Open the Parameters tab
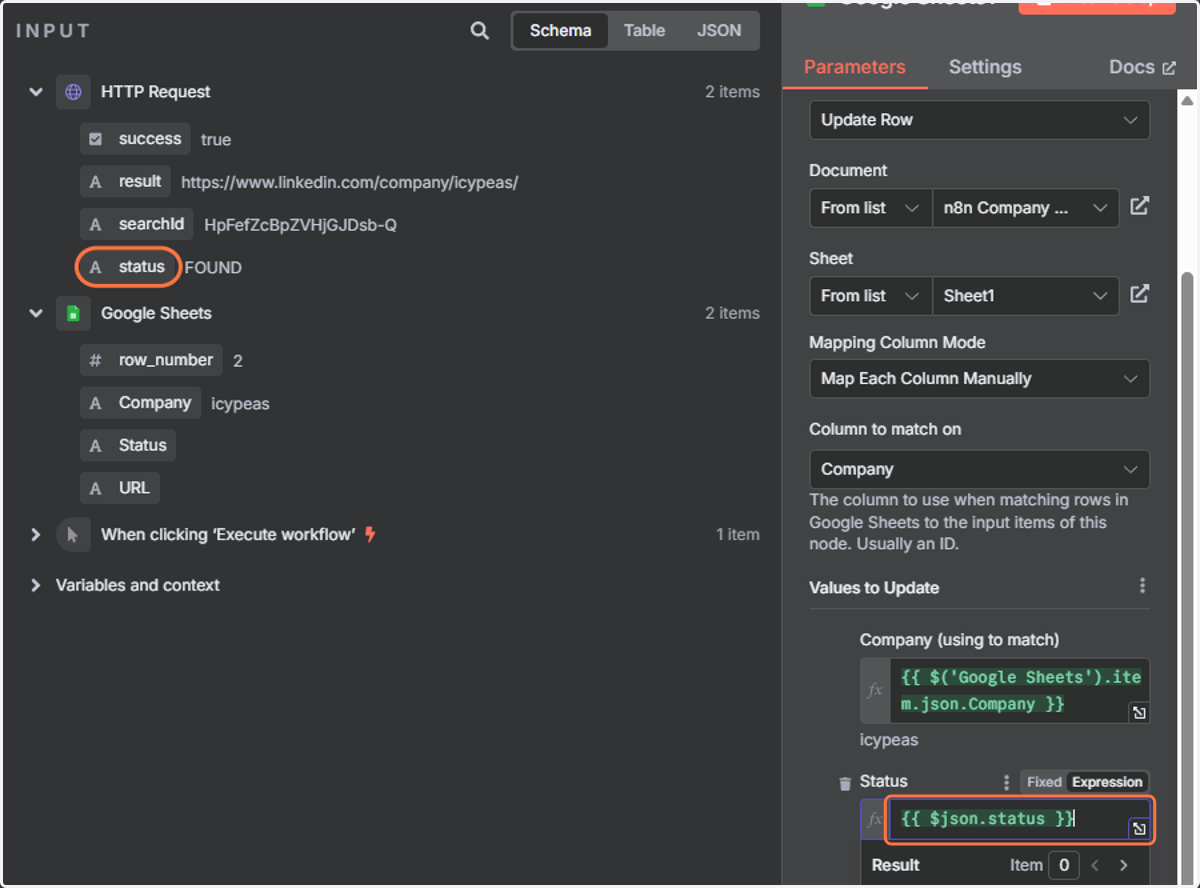 [x=854, y=67]
